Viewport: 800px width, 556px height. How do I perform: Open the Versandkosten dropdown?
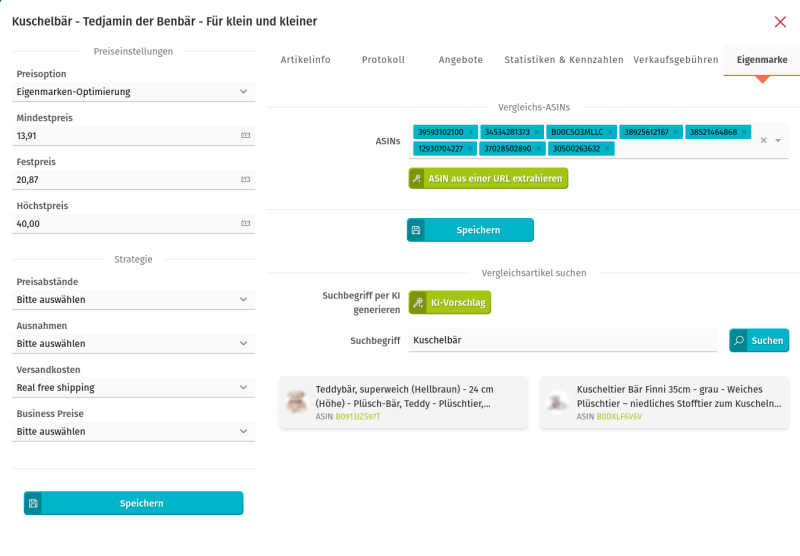pyautogui.click(x=133, y=387)
